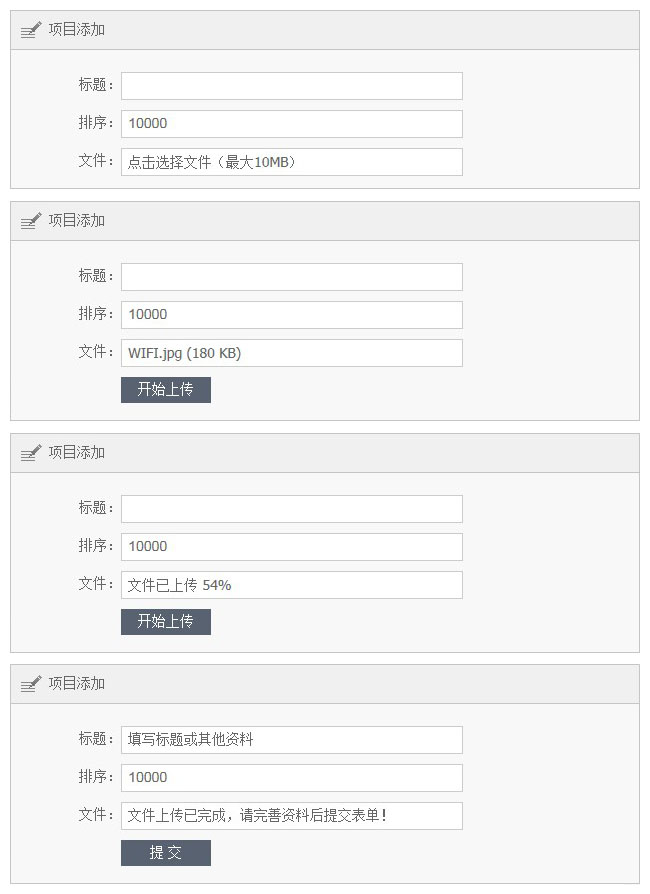Click the 文件已上传 54% progress indicator

(x=291, y=585)
